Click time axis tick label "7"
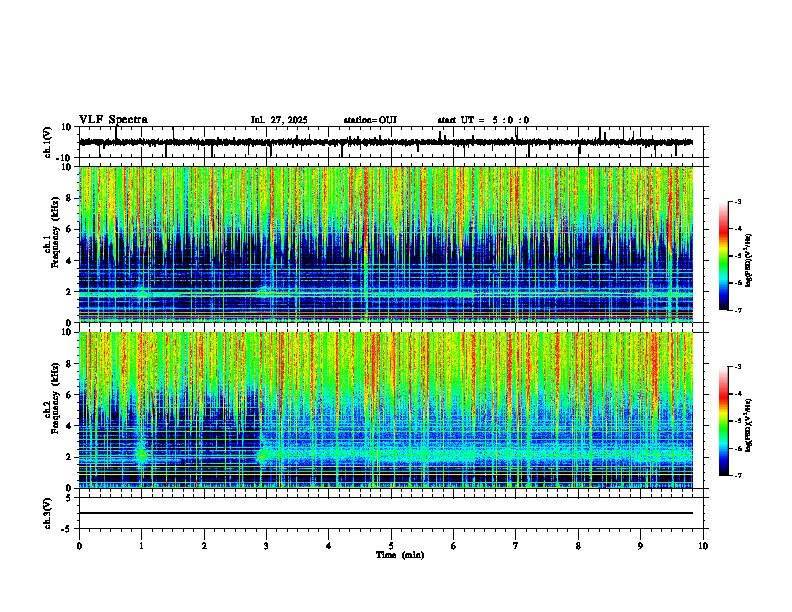 (516, 546)
